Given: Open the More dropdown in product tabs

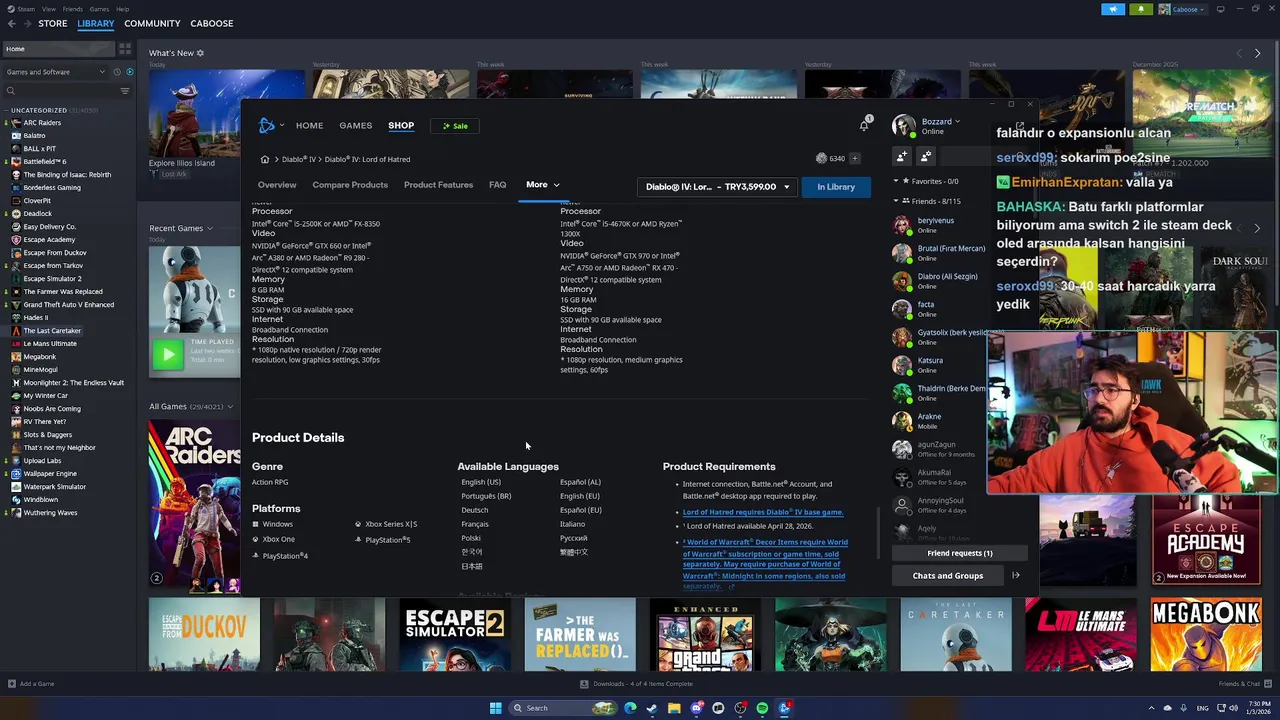Looking at the screenshot, I should [543, 185].
